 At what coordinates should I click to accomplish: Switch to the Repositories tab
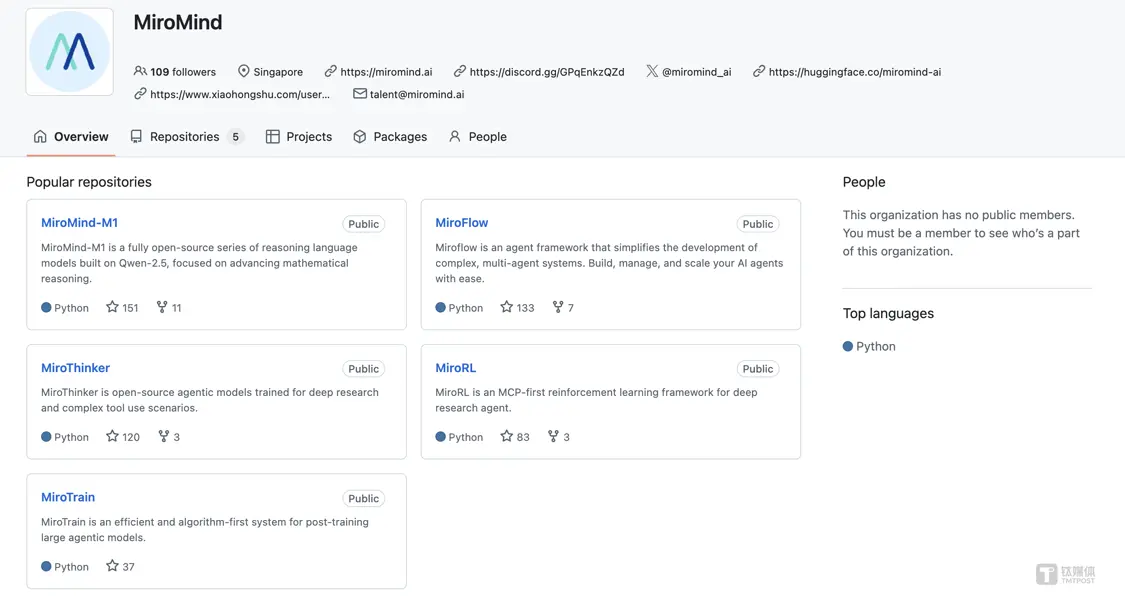pyautogui.click(x=186, y=137)
